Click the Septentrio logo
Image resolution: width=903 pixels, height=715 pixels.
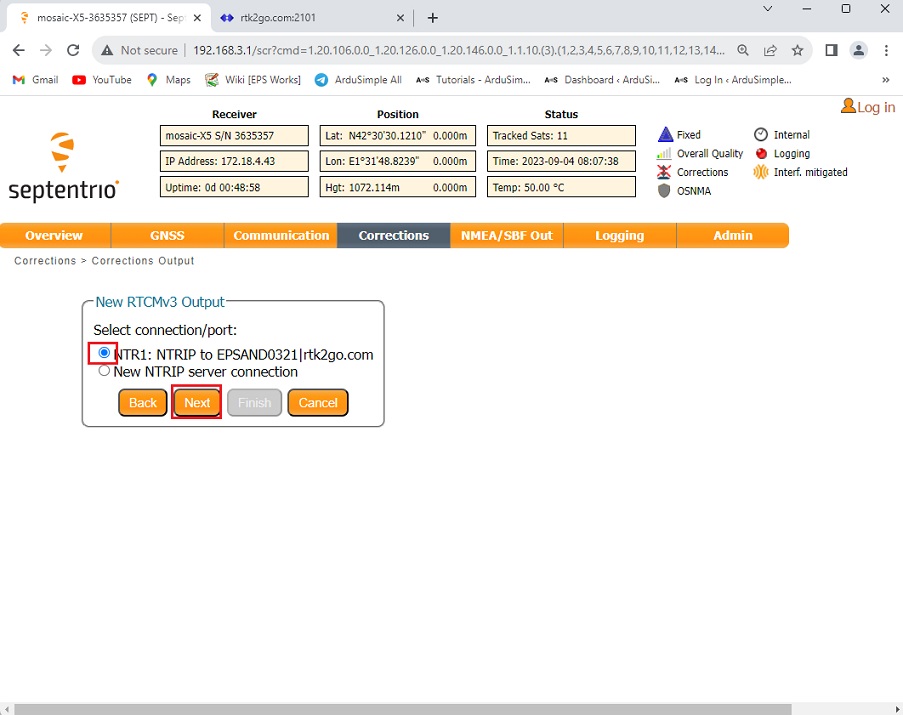coord(64,167)
